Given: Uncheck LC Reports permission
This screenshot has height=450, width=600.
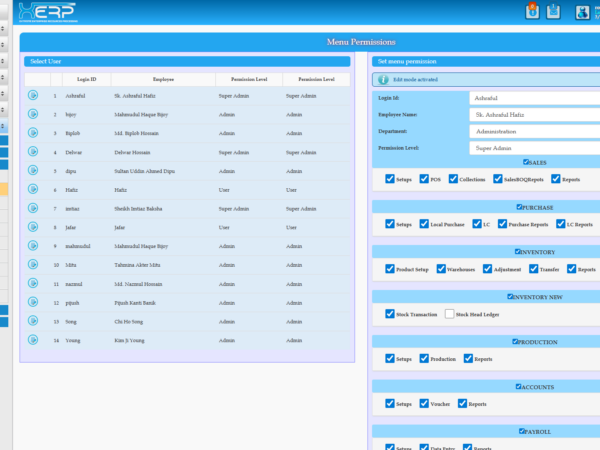Looking at the screenshot, I should (561, 224).
